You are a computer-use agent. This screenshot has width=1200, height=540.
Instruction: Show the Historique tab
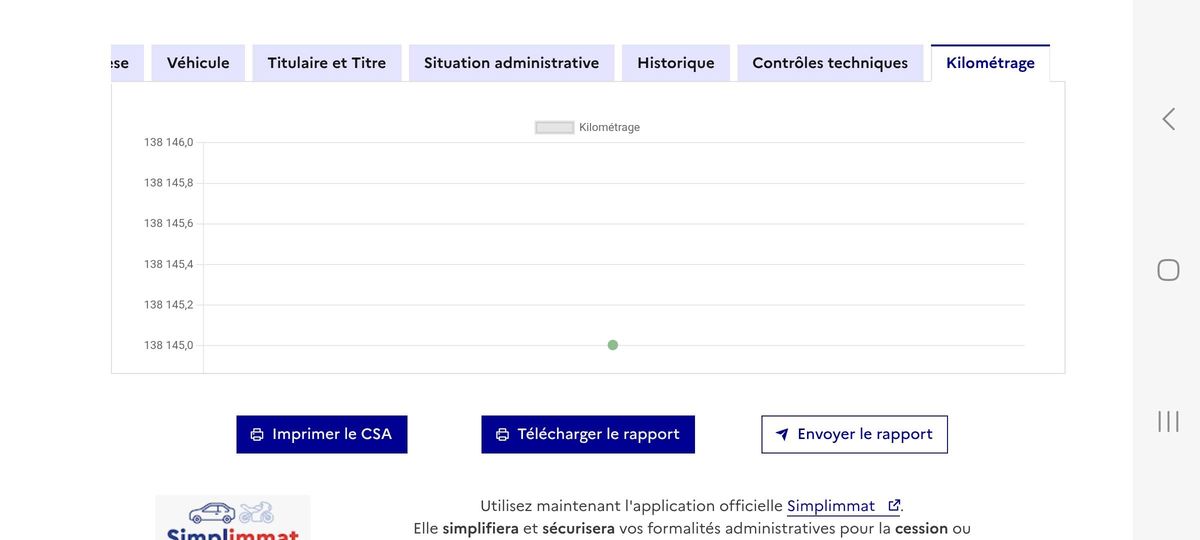pyautogui.click(x=676, y=63)
